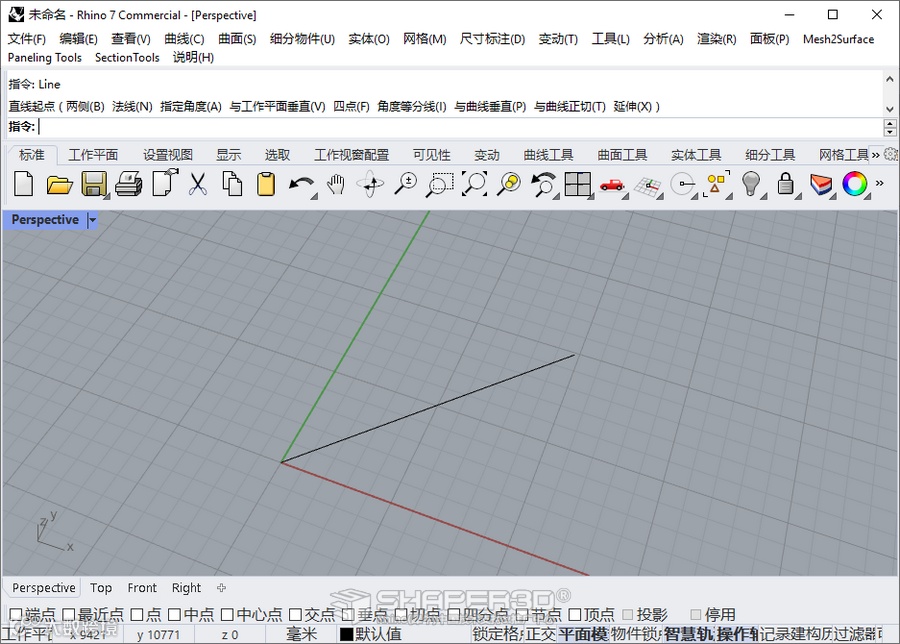Click the red car icon
900x644 pixels.
pos(612,185)
